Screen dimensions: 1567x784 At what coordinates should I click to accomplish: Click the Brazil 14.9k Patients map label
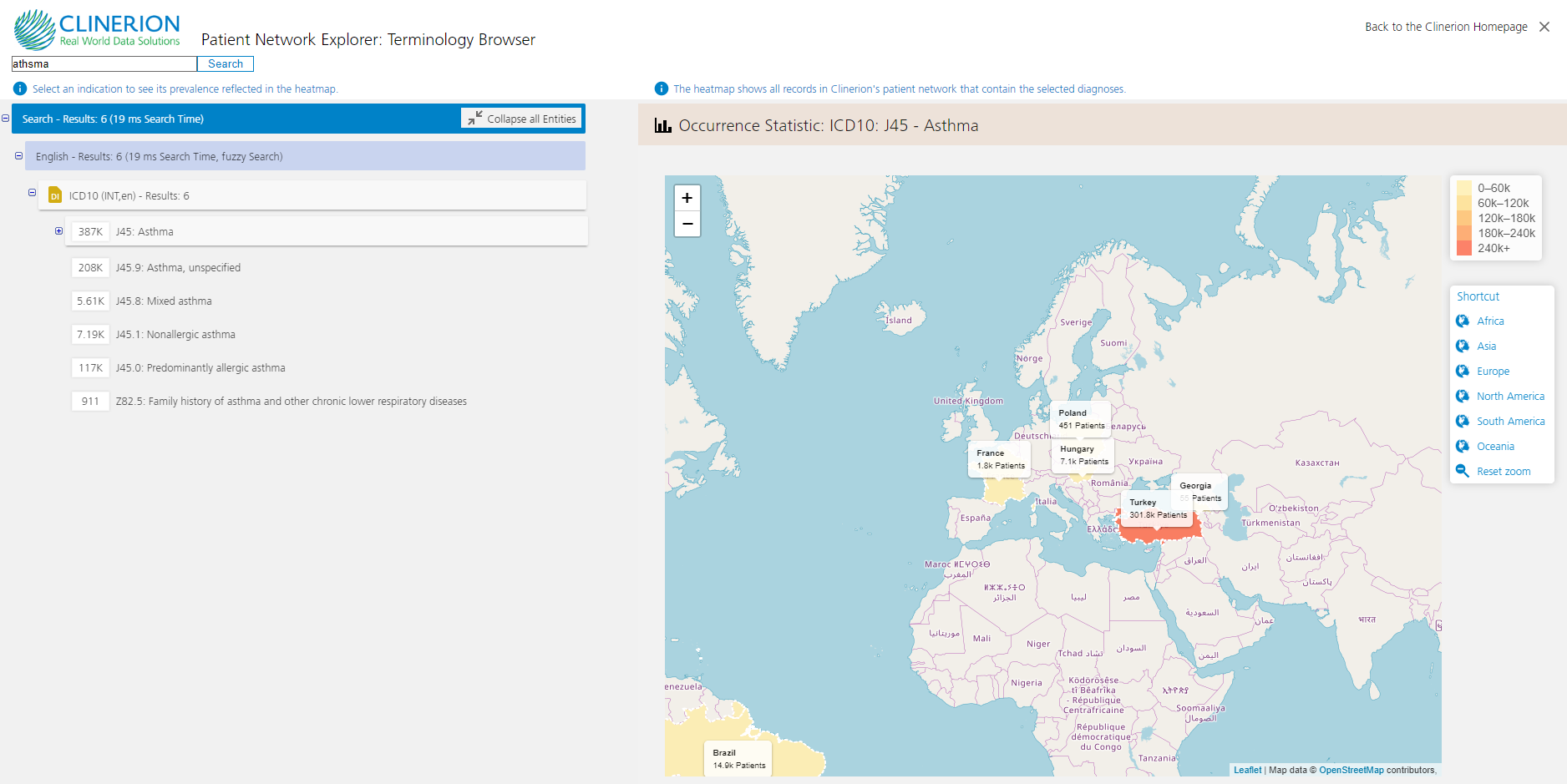pos(738,759)
